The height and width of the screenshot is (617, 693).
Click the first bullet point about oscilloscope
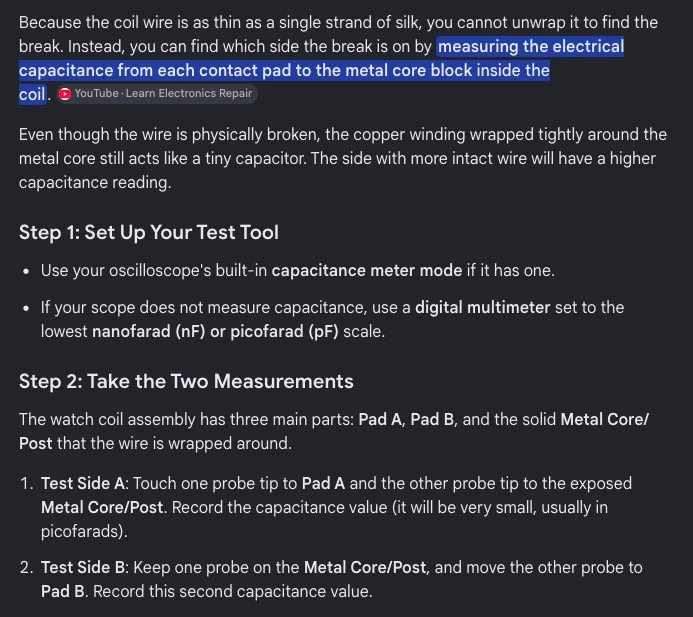tap(298, 270)
